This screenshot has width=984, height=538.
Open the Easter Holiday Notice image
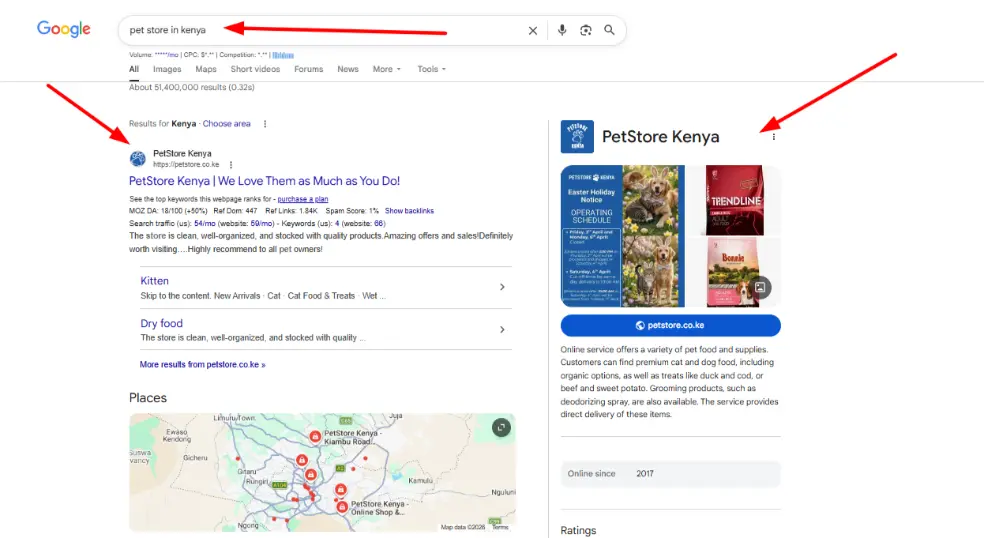tap(623, 236)
